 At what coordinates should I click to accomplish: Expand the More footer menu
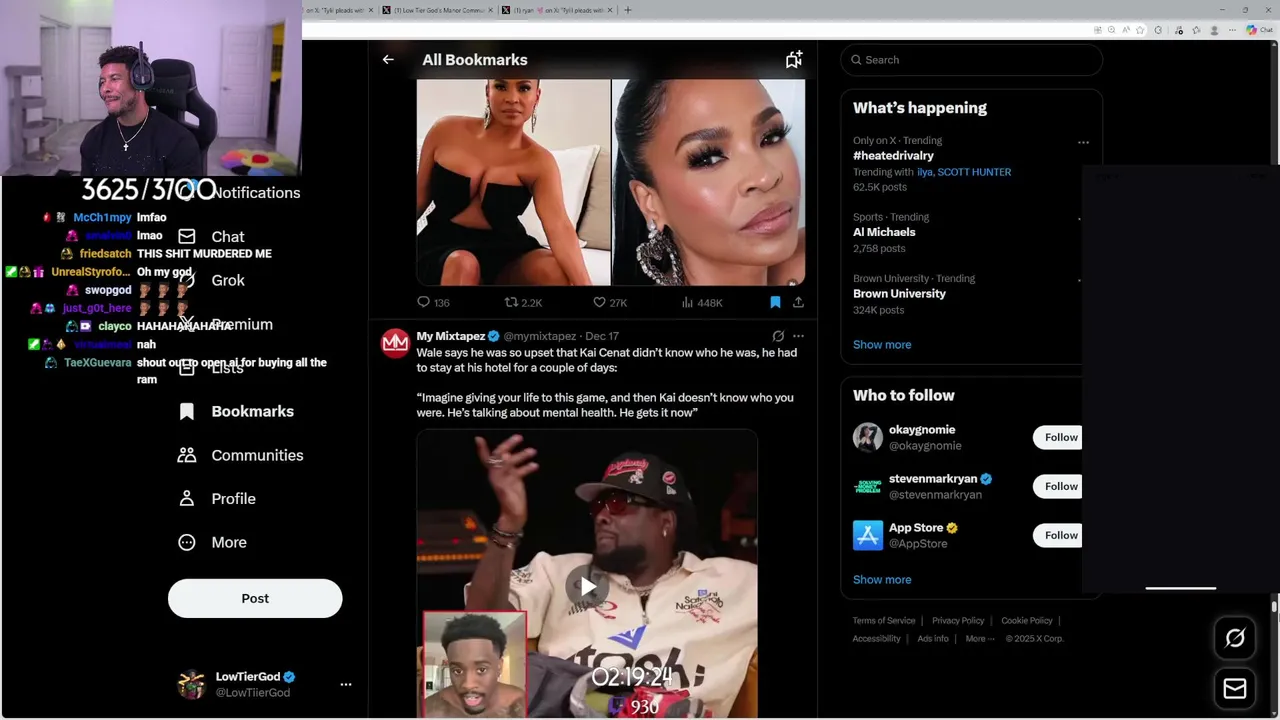[x=980, y=639]
